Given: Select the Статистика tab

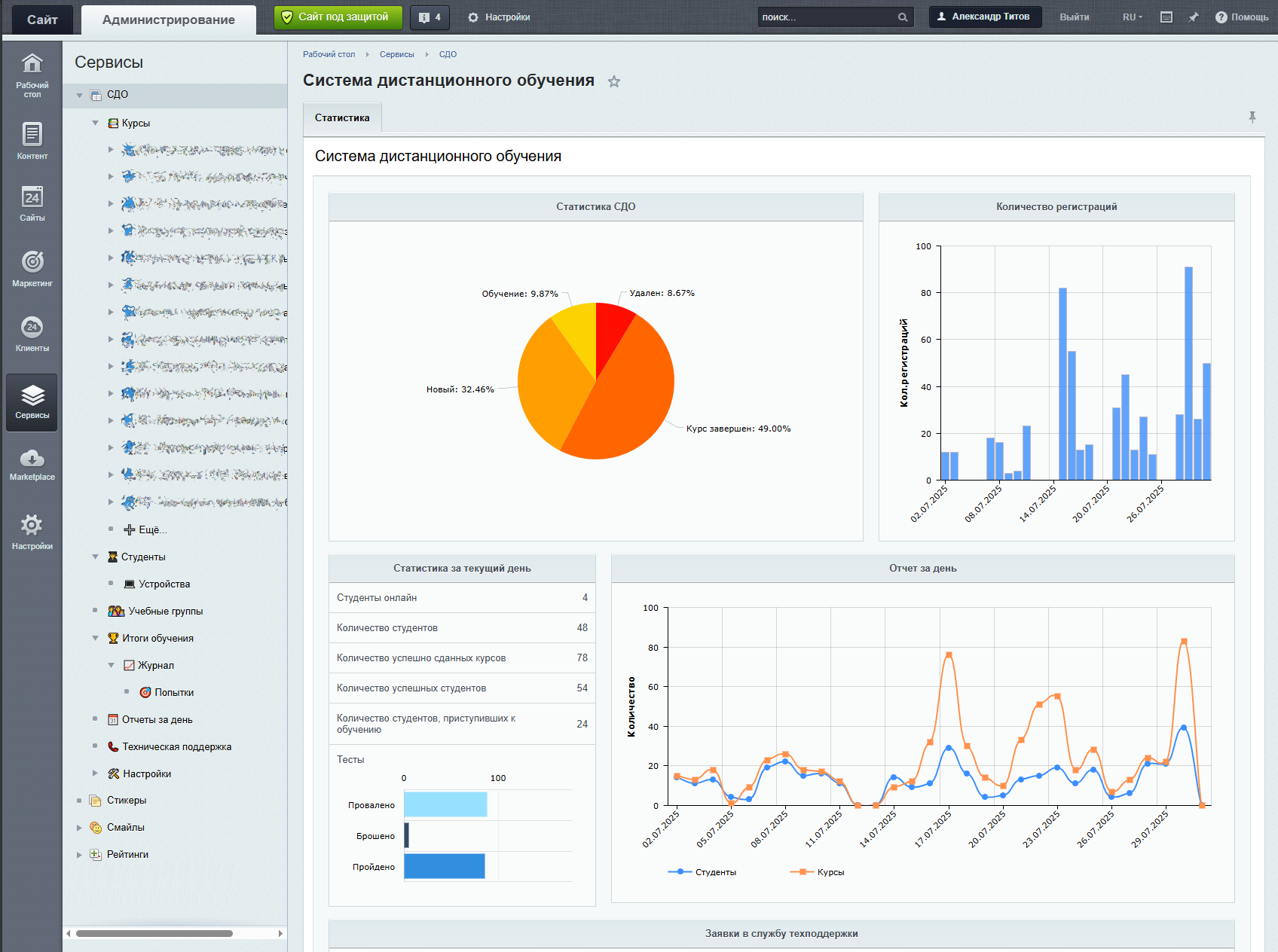Looking at the screenshot, I should 342,118.
